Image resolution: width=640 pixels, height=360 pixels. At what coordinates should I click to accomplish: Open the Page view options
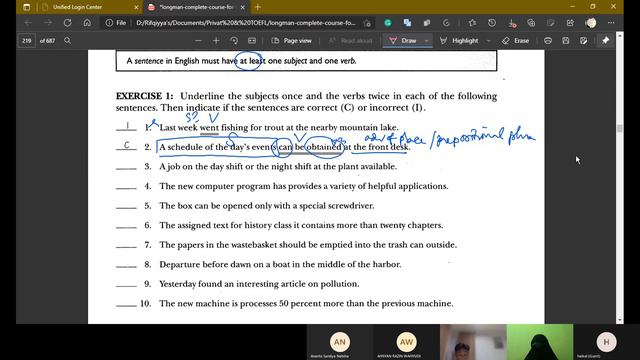click(292, 40)
